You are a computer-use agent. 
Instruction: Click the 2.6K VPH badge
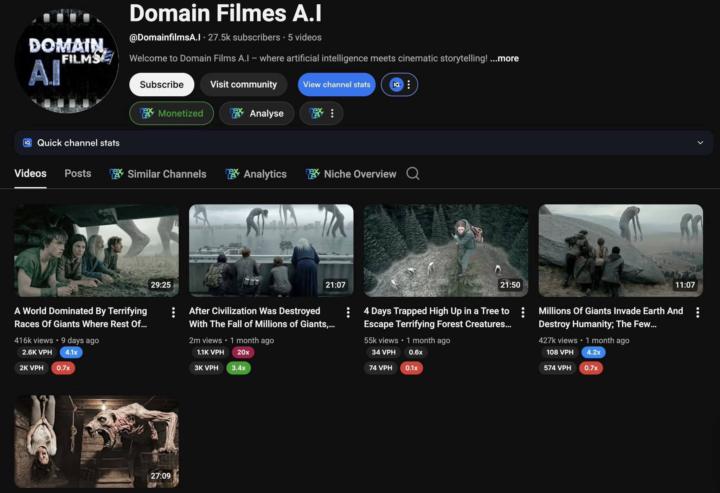tap(37, 353)
